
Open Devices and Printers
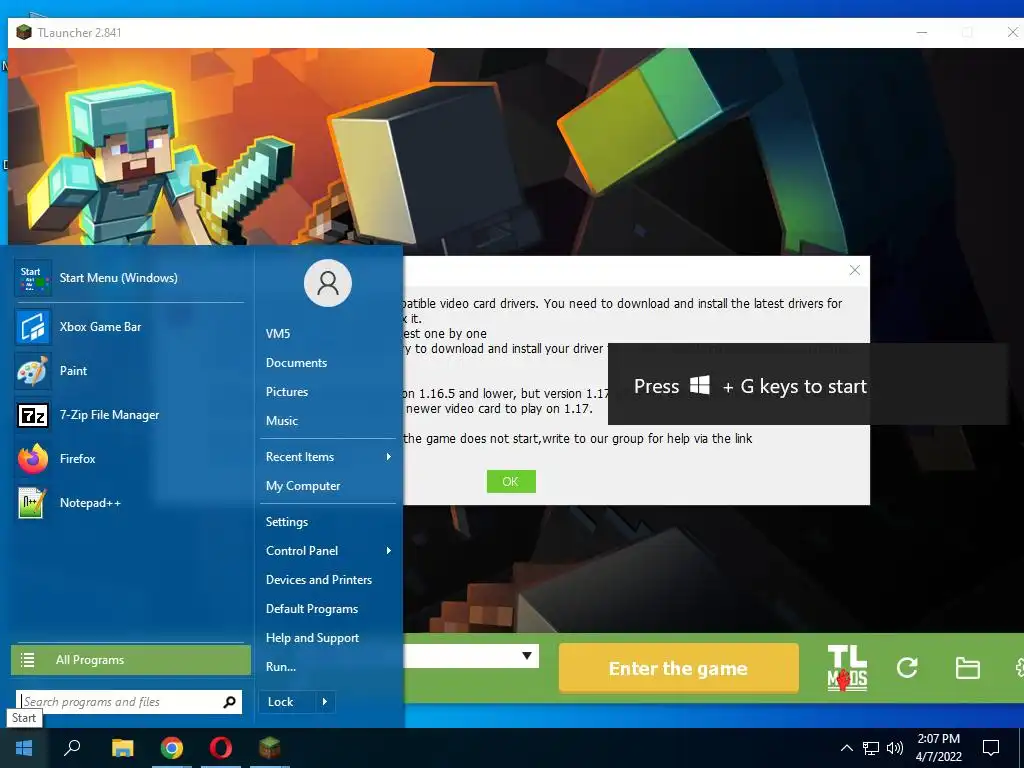click(319, 580)
